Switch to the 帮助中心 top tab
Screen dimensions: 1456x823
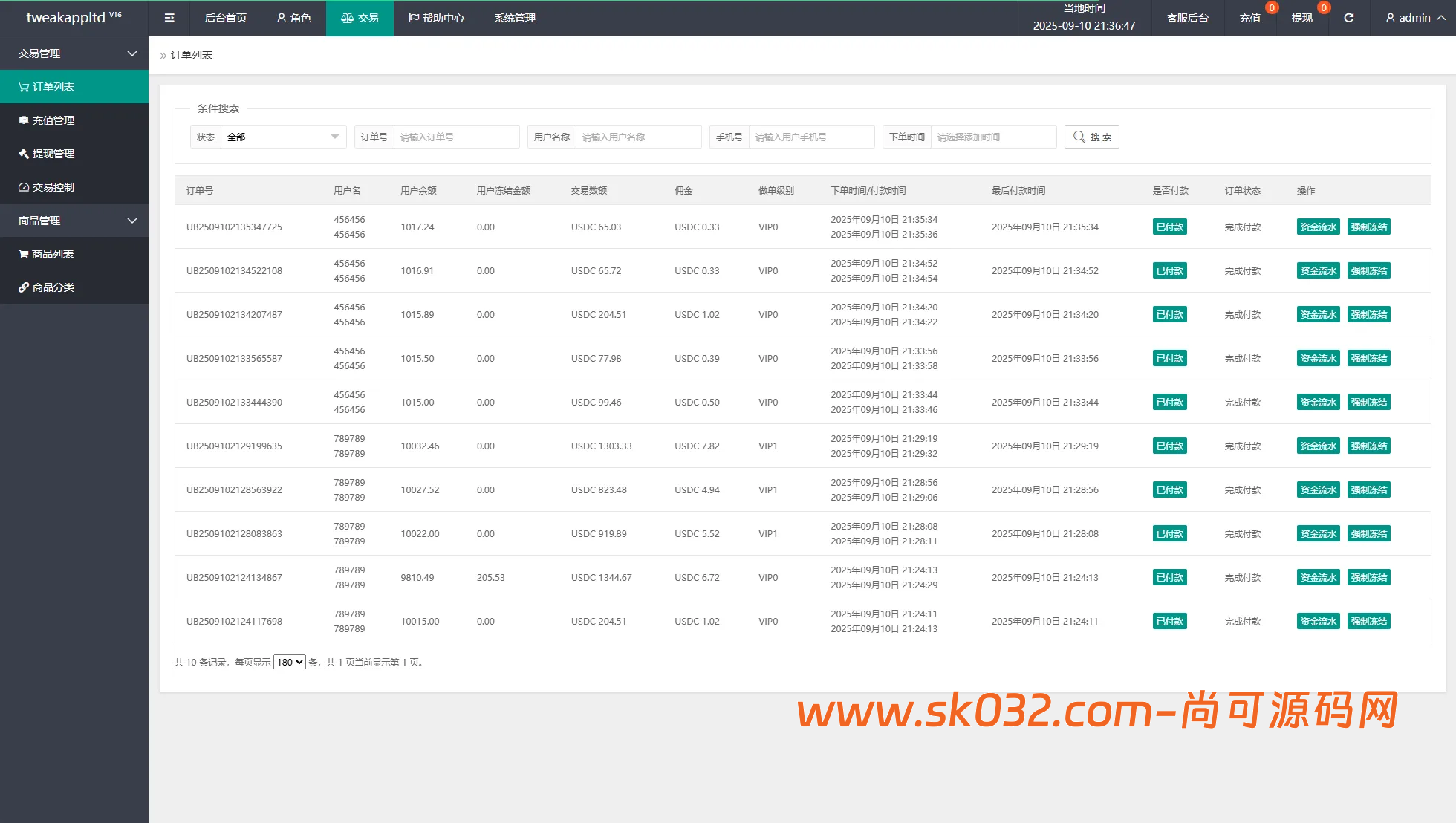[436, 18]
